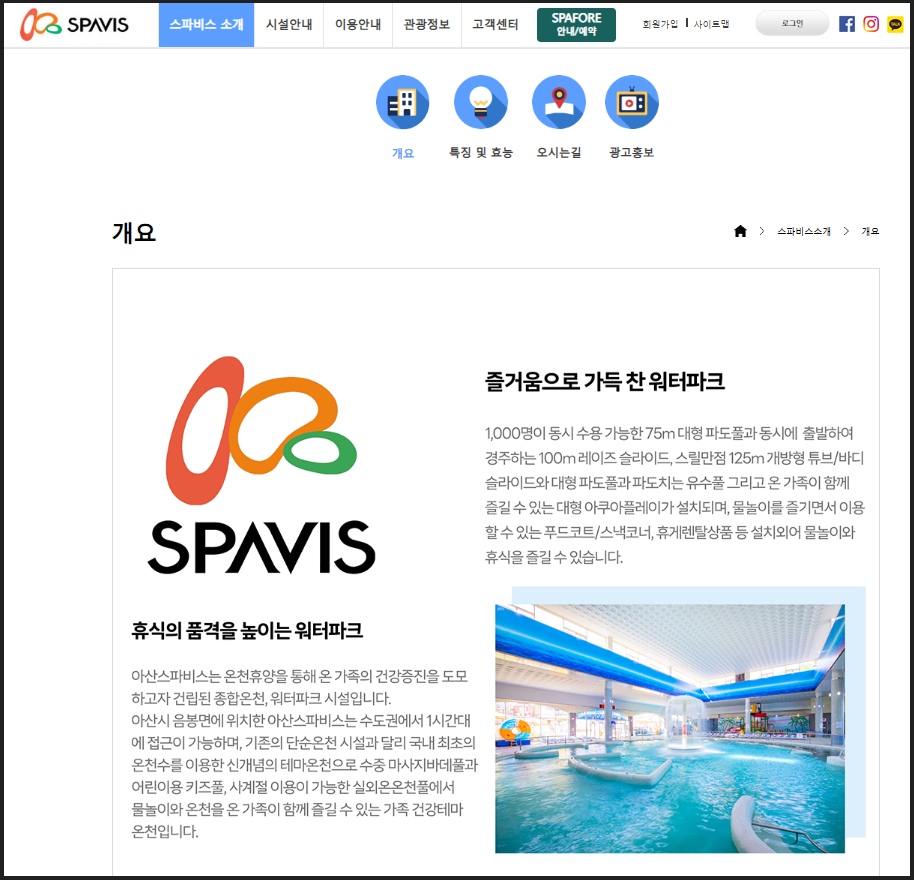The image size is (914, 880).
Task: Click 개요 at the breadcrumb end
Action: click(870, 231)
